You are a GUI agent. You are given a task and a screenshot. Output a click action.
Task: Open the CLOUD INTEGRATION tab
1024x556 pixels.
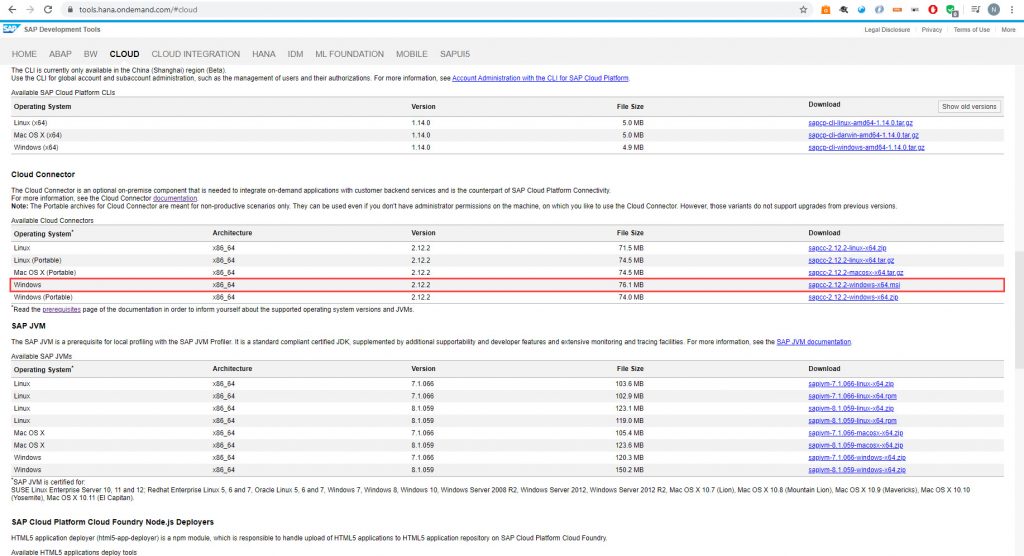tap(196, 54)
